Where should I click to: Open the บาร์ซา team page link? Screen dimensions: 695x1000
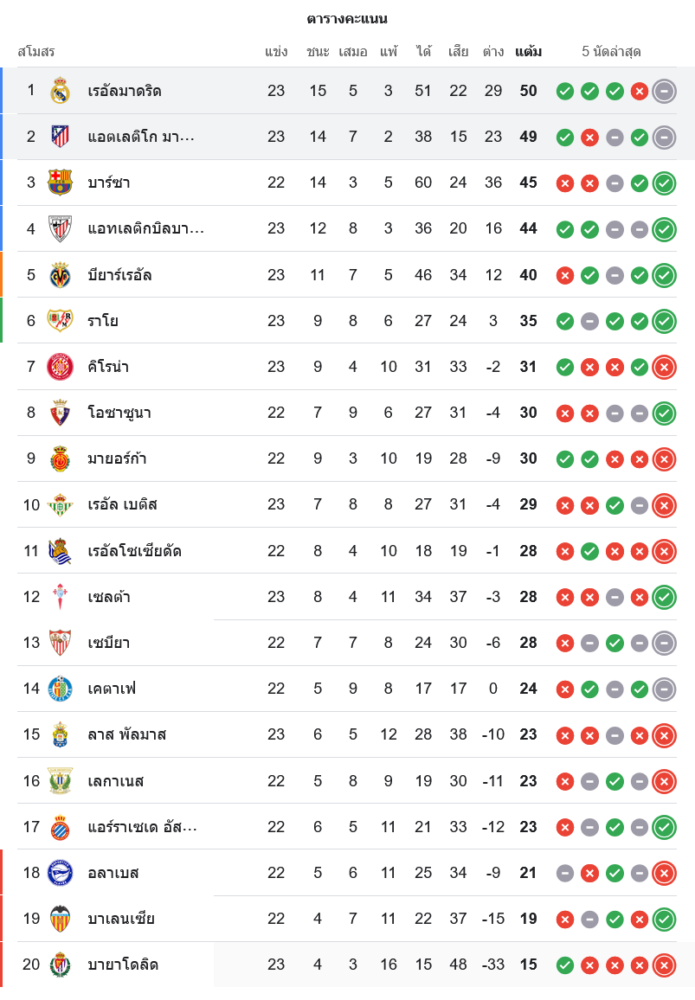click(x=108, y=183)
